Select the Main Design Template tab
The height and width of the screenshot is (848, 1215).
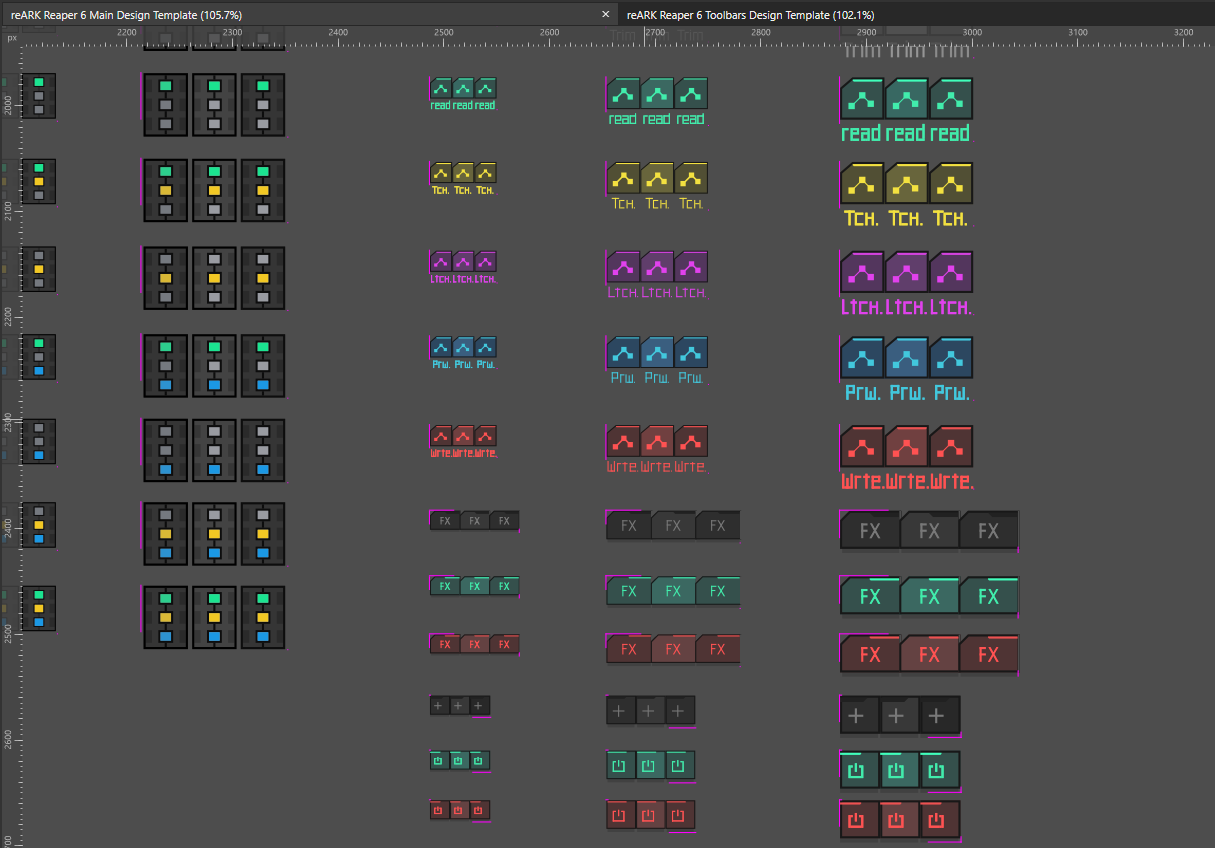point(126,15)
